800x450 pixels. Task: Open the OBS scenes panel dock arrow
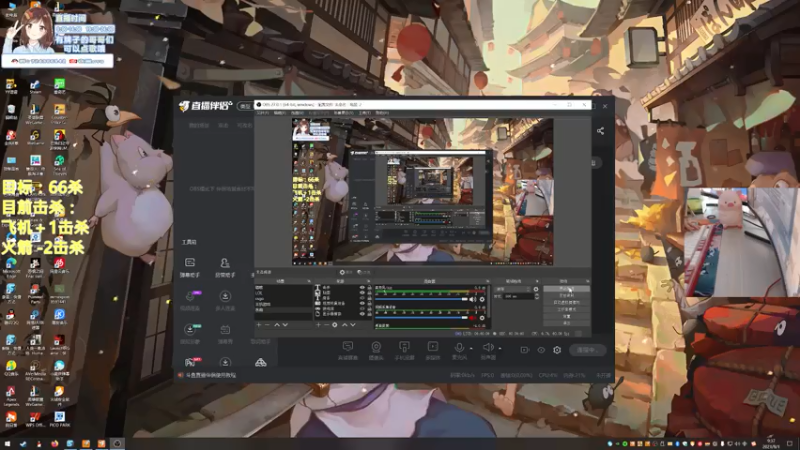tap(309, 281)
